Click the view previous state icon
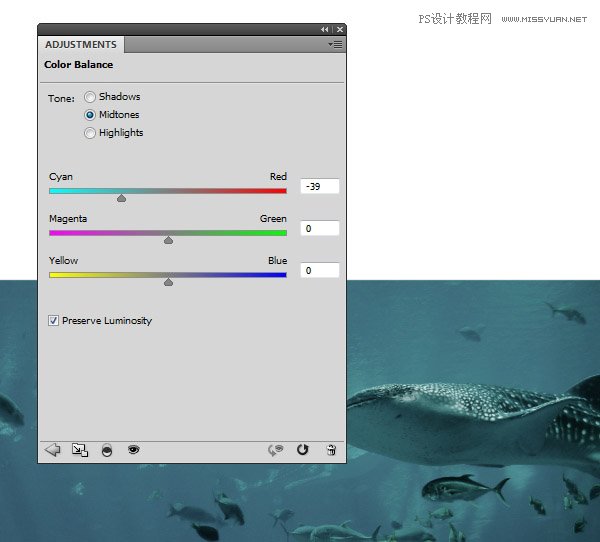This screenshot has width=600, height=542. pos(276,451)
